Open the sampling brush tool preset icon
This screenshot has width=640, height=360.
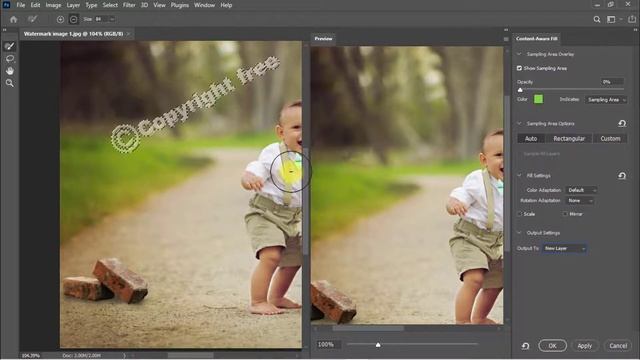pos(33,19)
